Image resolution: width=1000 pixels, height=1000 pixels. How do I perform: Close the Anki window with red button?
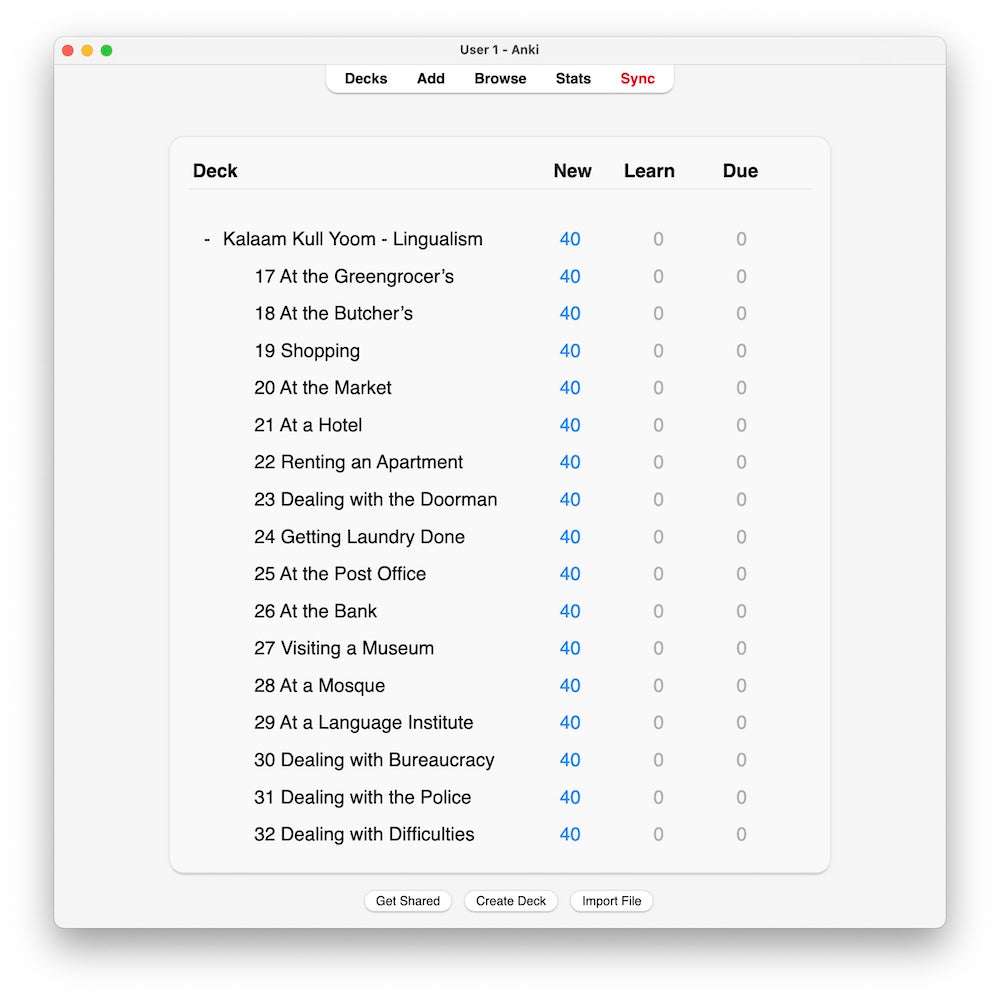pyautogui.click(x=68, y=50)
